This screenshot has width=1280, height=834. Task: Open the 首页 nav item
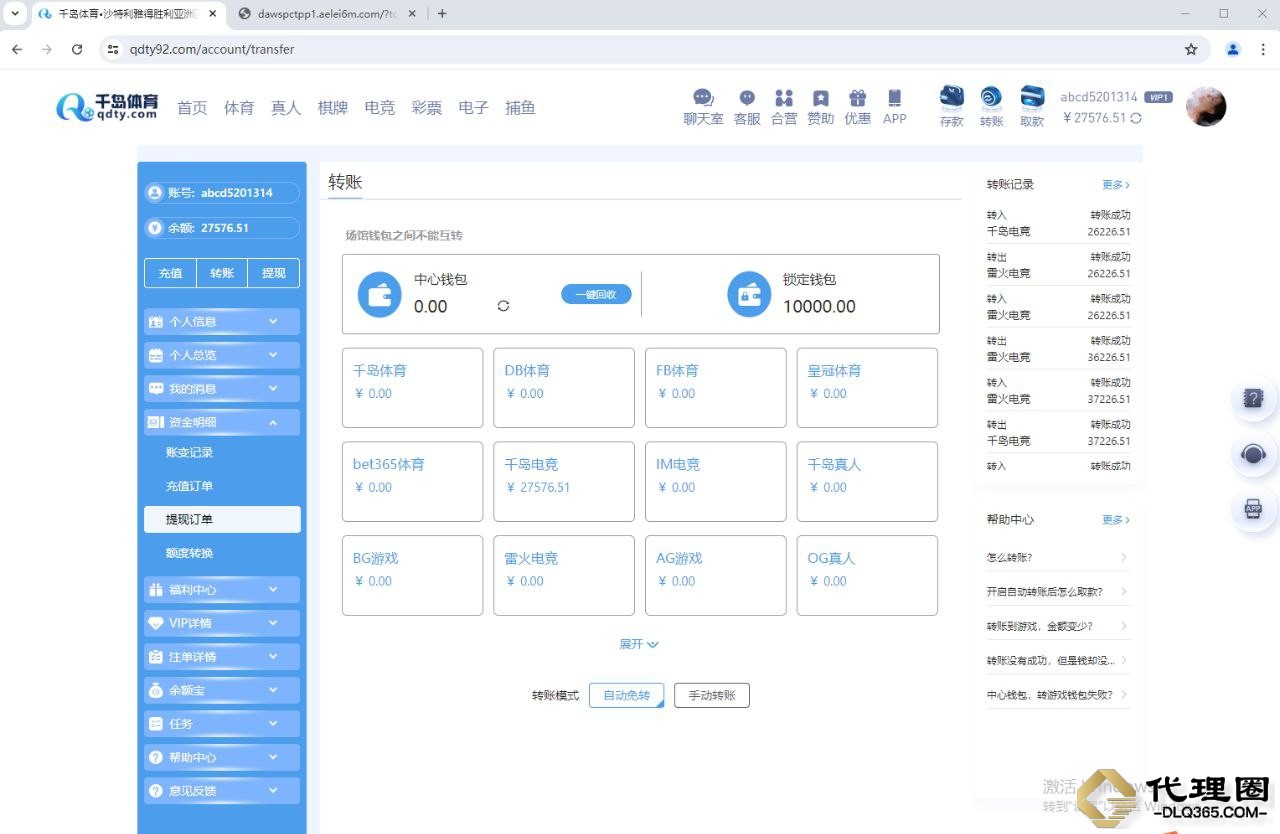pyautogui.click(x=192, y=108)
